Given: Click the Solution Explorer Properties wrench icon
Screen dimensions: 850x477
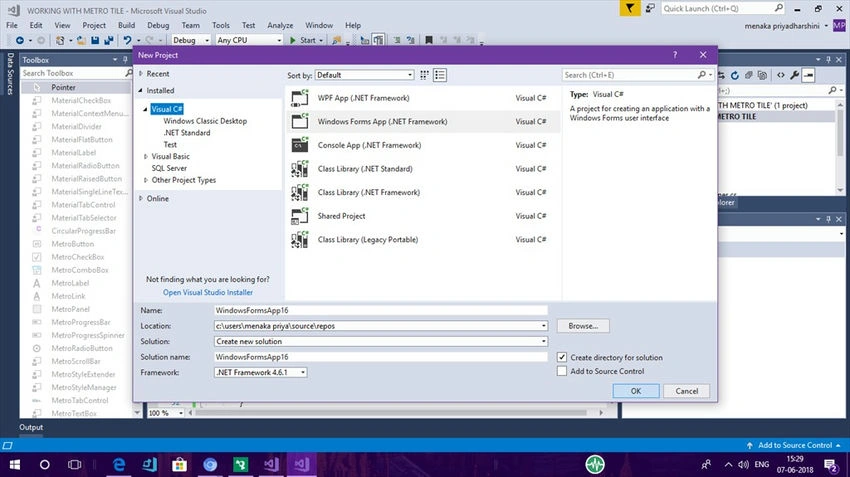Looking at the screenshot, I should click(795, 75).
